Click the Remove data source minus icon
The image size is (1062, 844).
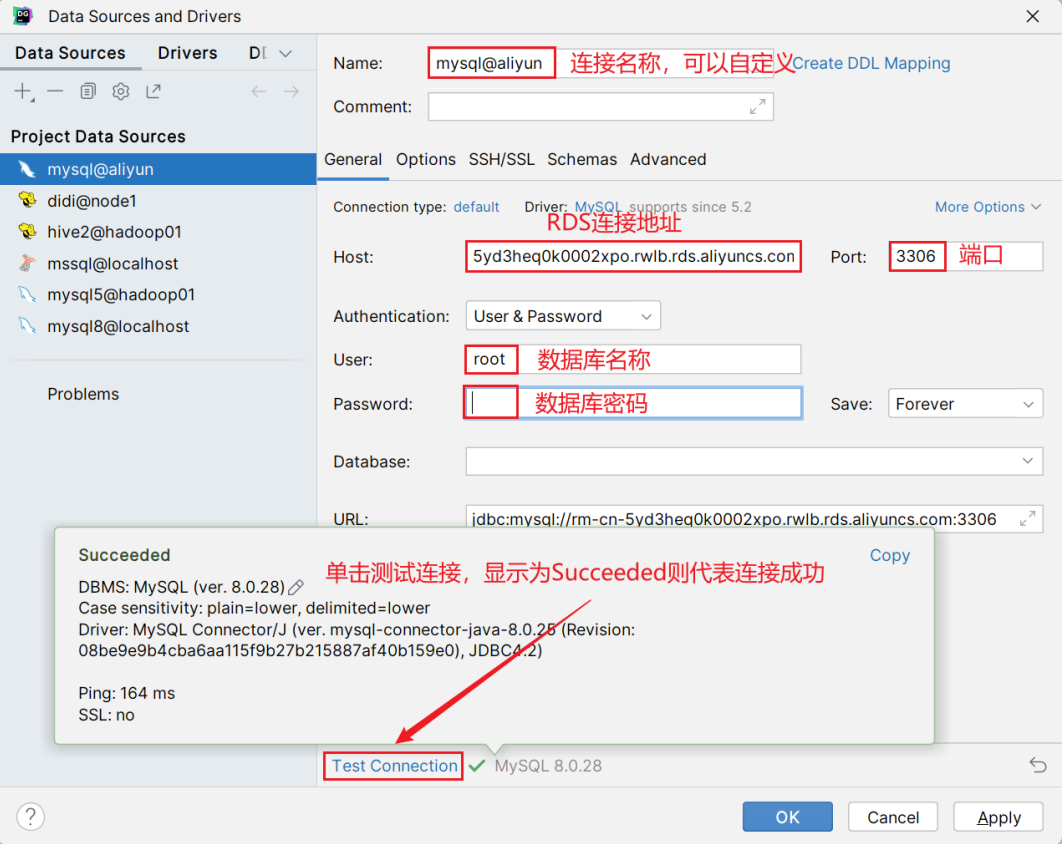56,91
